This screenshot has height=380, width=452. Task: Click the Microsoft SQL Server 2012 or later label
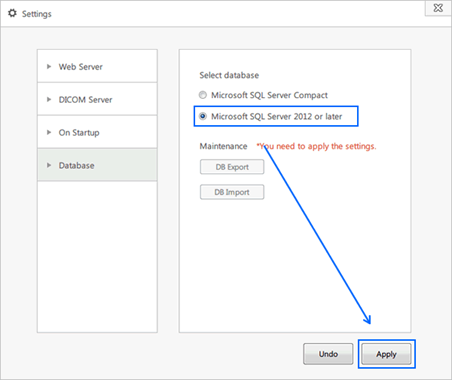277,117
